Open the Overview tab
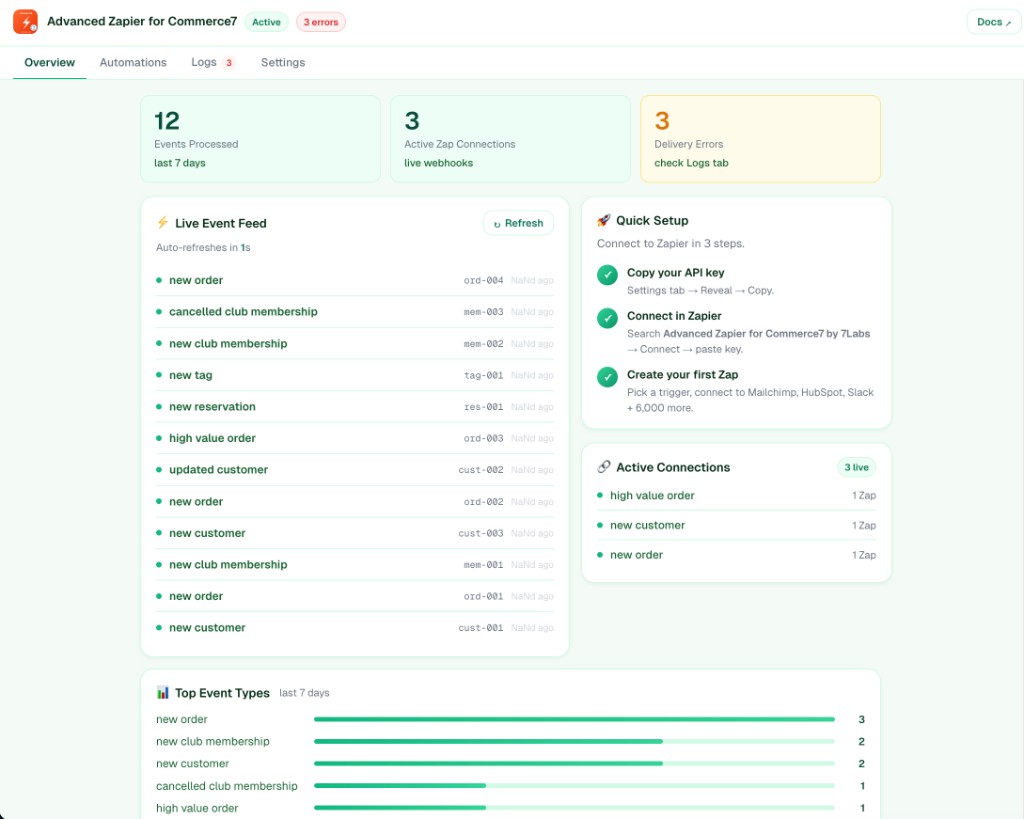Viewport: 1024px width, 819px height. coord(50,62)
